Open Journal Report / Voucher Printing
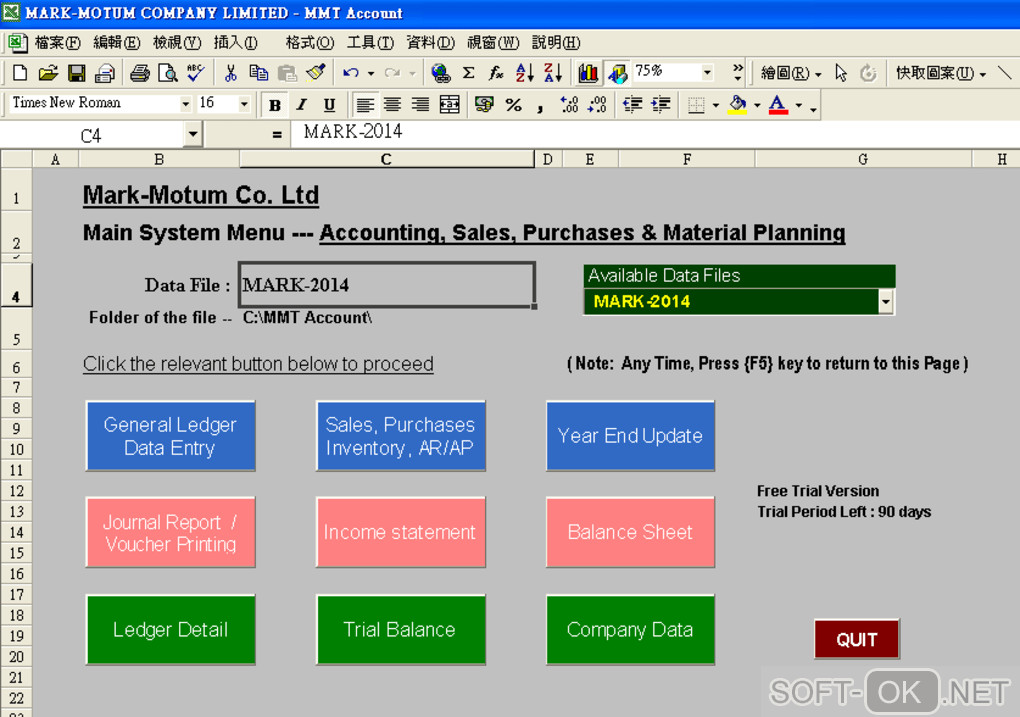Viewport: 1020px width, 717px height. [x=170, y=532]
